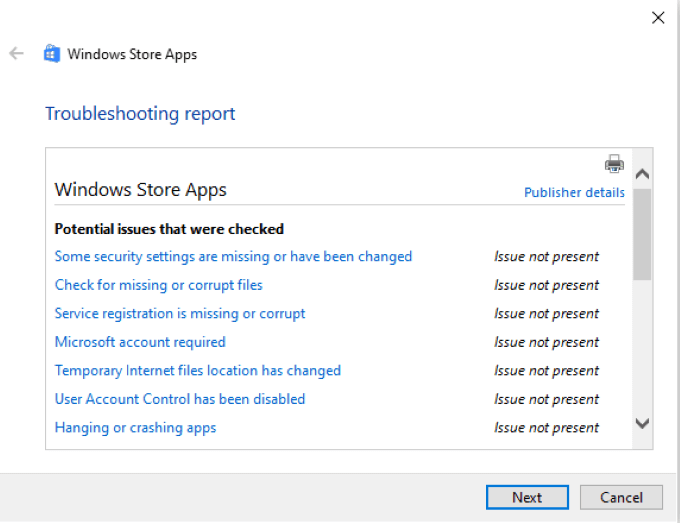The image size is (680, 523).
Task: Click the Windows Store Apps bag icon
Action: click(x=52, y=54)
